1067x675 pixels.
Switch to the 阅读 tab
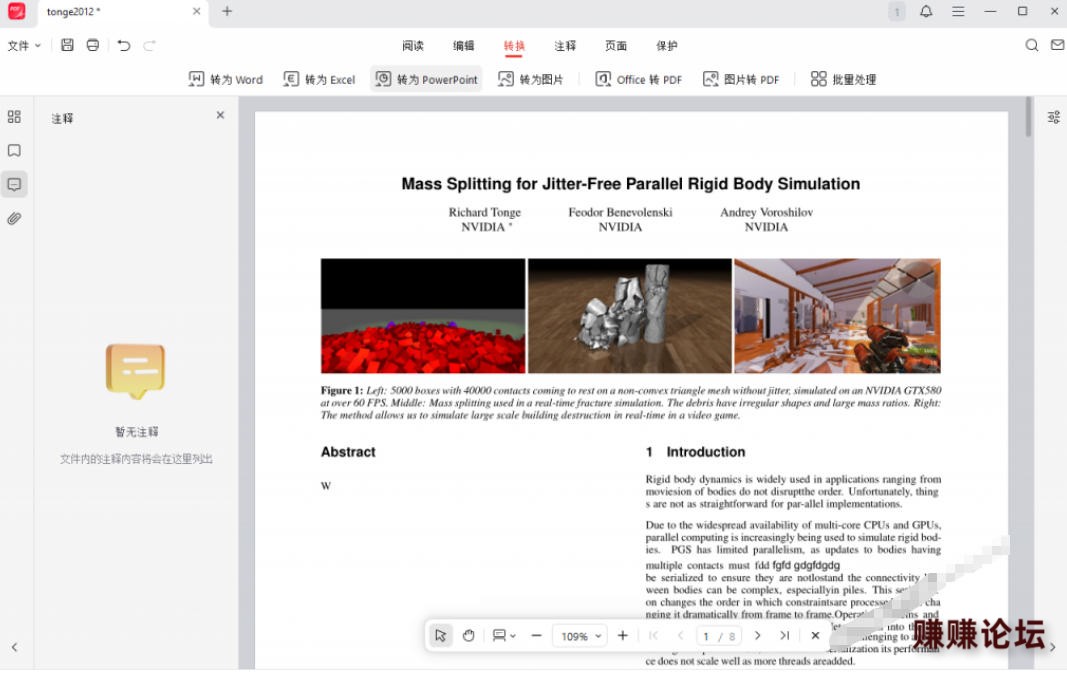coord(412,46)
